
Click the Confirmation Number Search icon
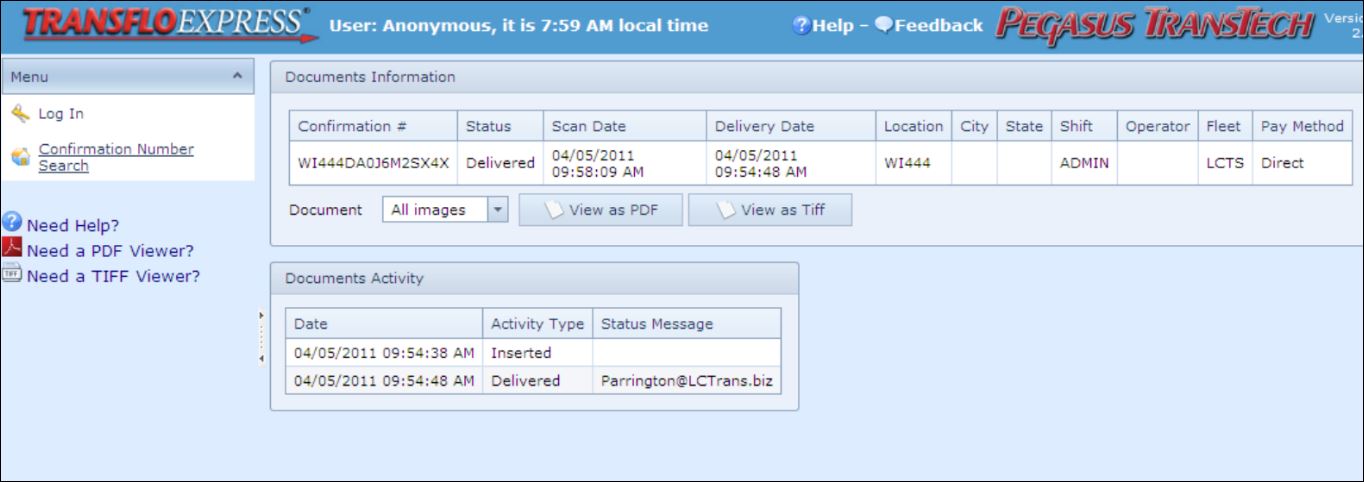(x=19, y=157)
